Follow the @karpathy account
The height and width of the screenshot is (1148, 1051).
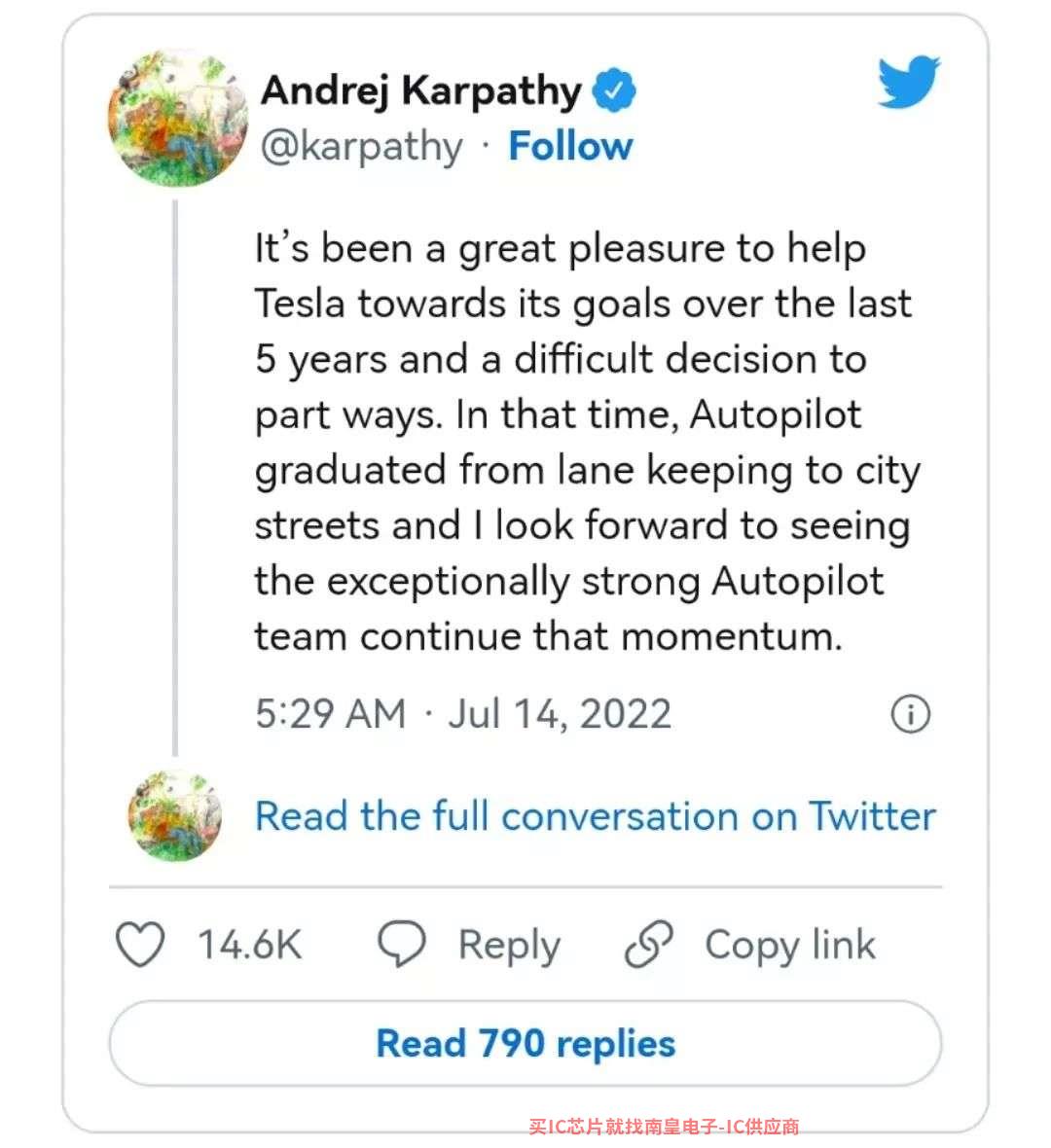(570, 146)
